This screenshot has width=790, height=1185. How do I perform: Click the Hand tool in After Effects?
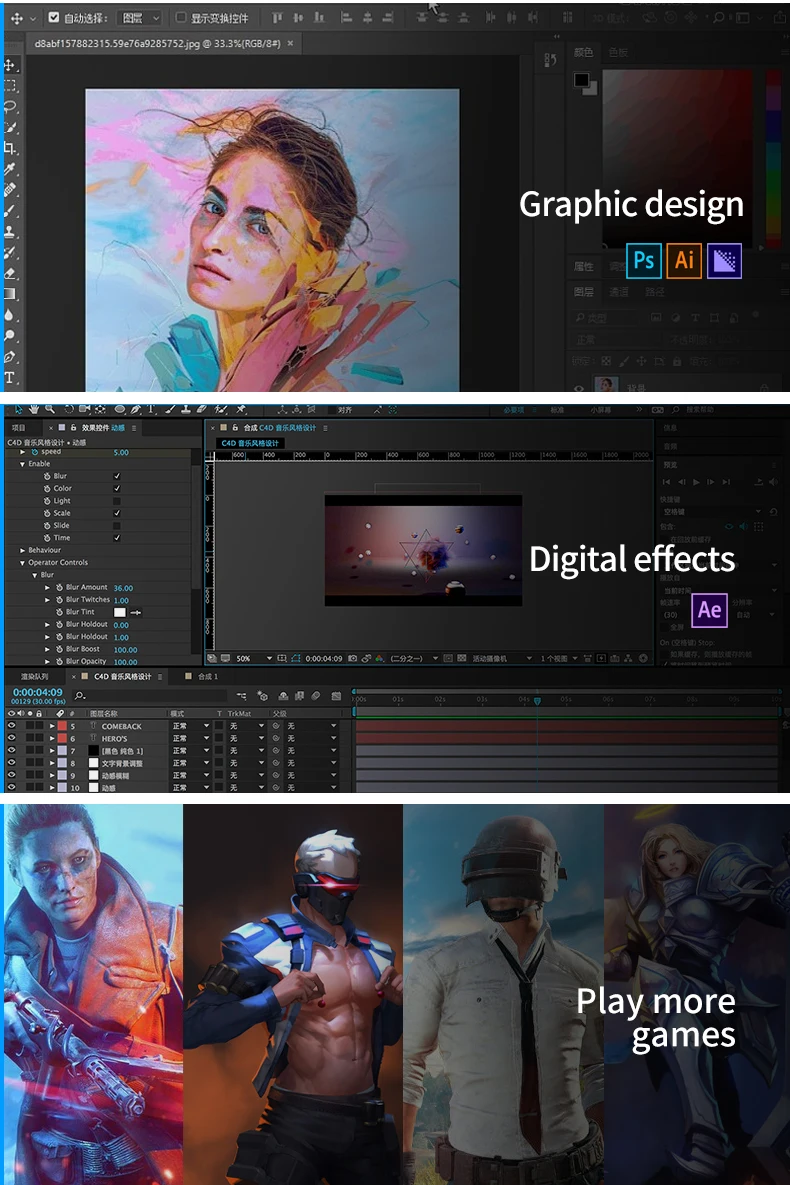pyautogui.click(x=35, y=409)
